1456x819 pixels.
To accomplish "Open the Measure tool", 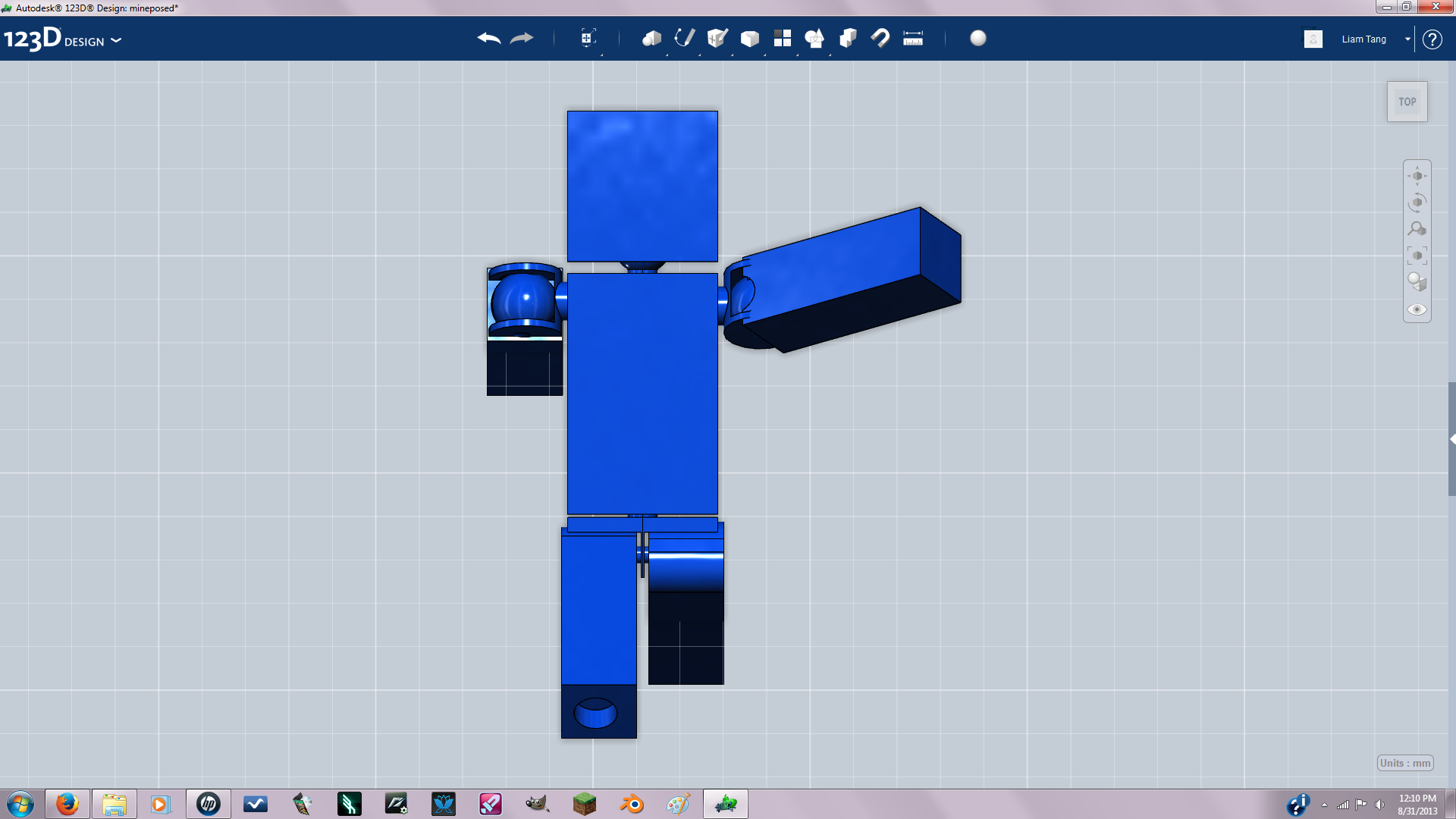I will pyautogui.click(x=912, y=38).
